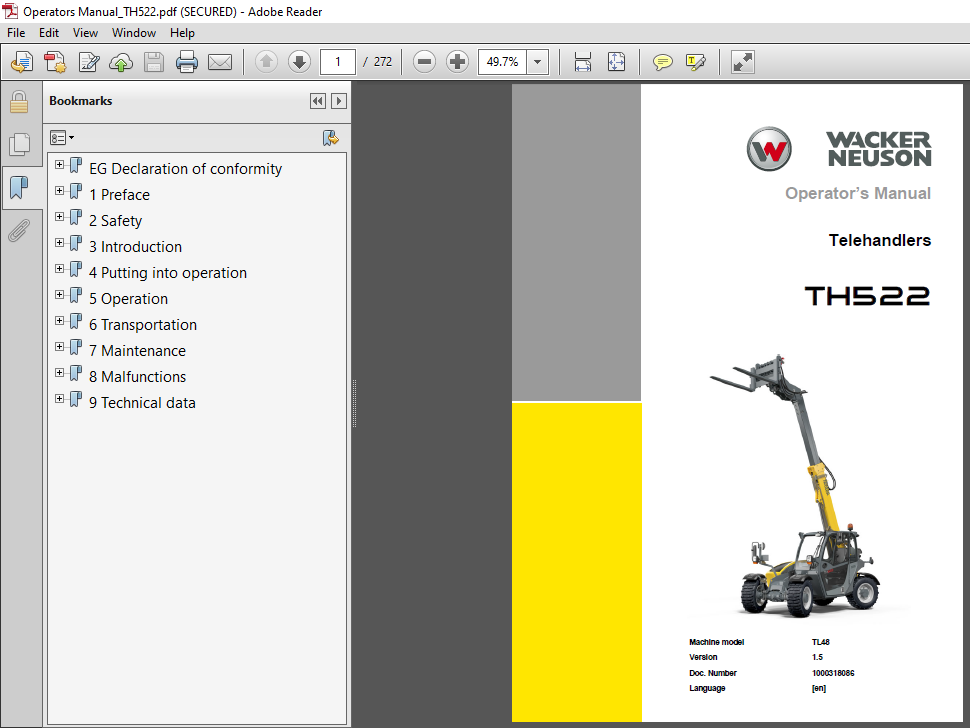
Task: Zoom in with plus button
Action: tap(457, 62)
